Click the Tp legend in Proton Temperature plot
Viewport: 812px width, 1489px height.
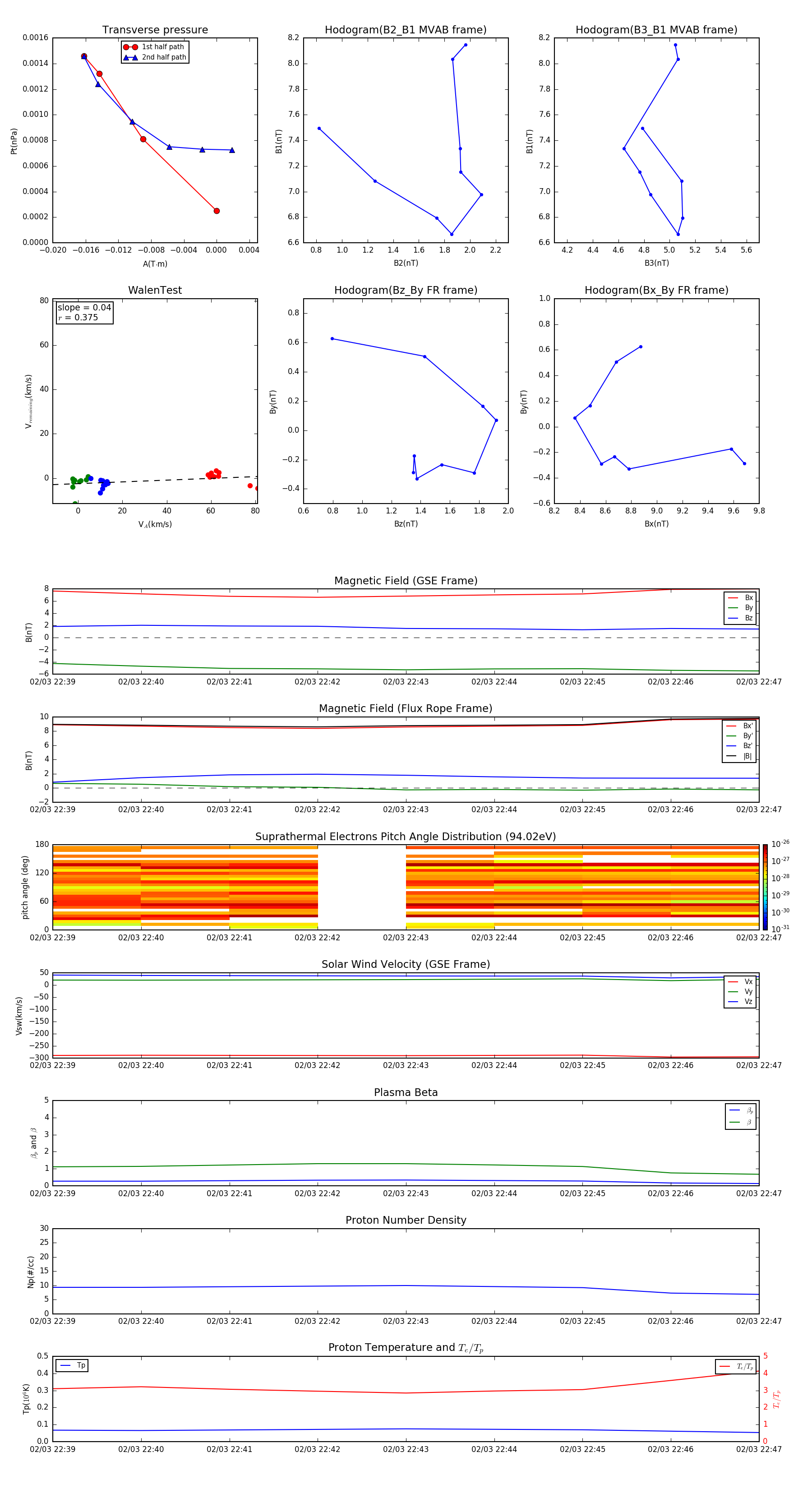(72, 1365)
